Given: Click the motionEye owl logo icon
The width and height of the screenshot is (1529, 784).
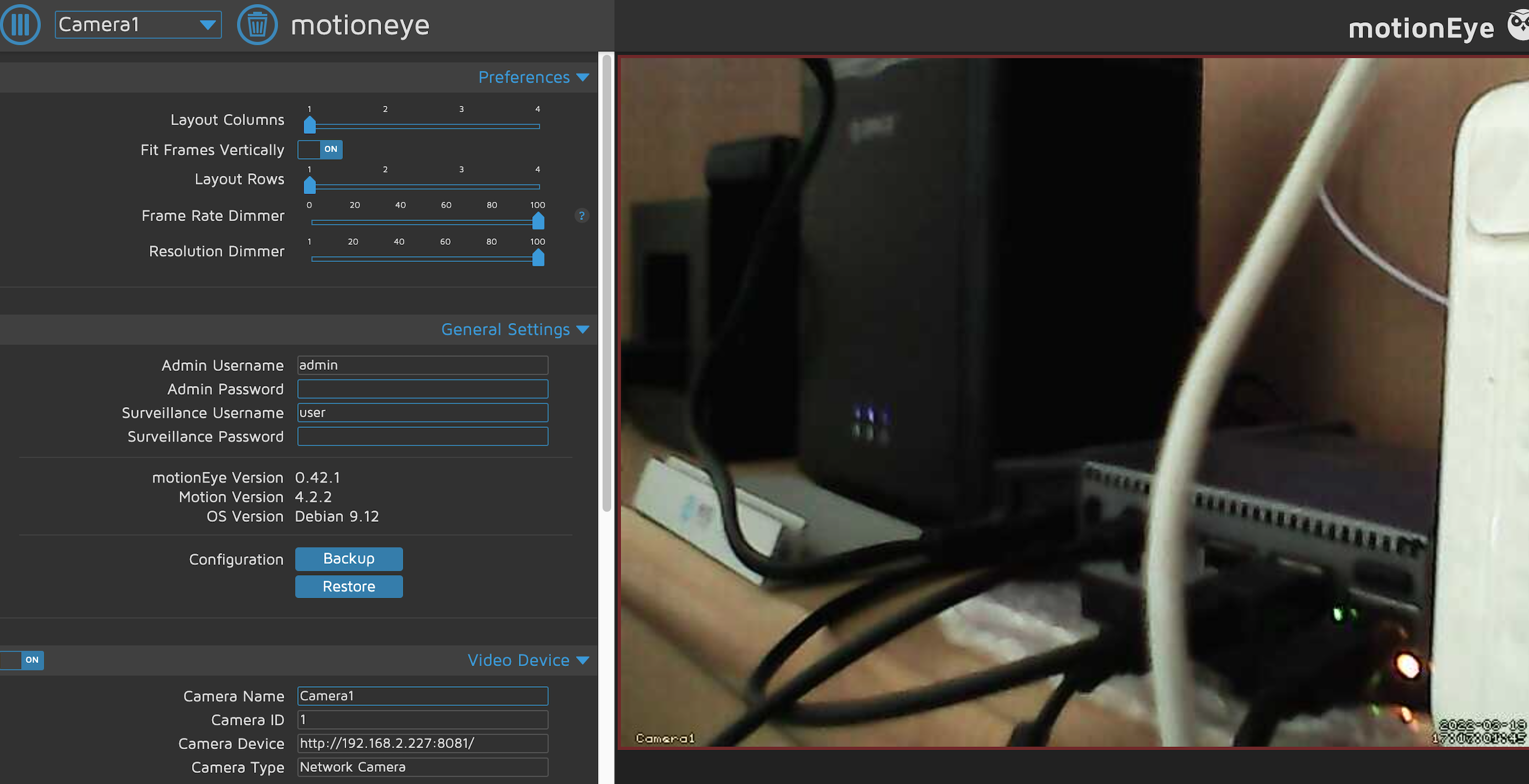Looking at the screenshot, I should (x=1518, y=26).
